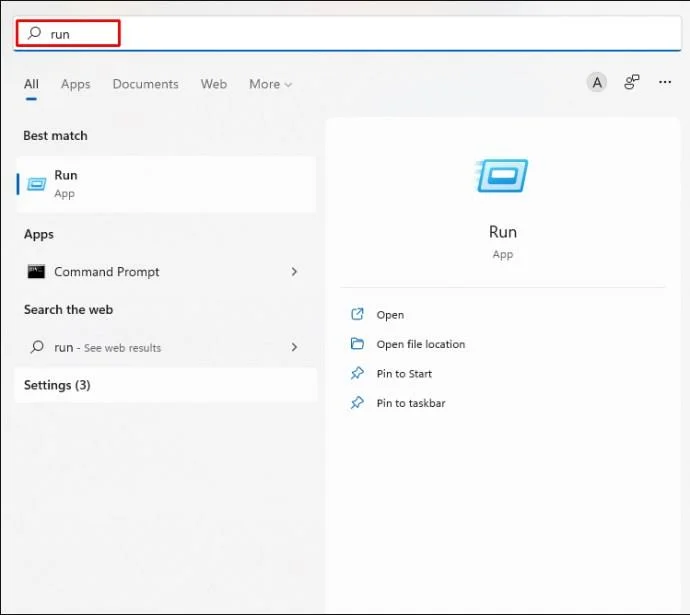Click the web search magnifier icon beside 'run'

point(37,347)
